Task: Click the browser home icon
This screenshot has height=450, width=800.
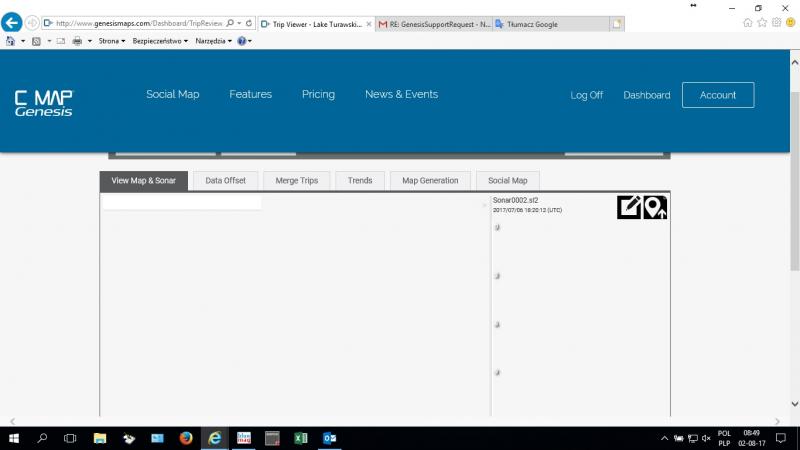Action: (x=748, y=22)
